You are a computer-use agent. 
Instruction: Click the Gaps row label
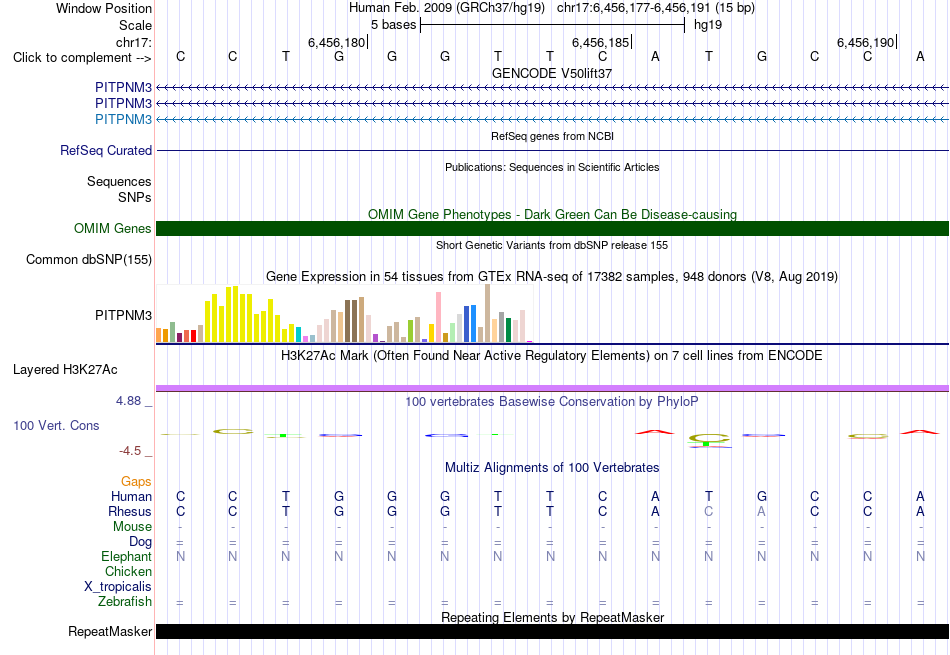[136, 481]
